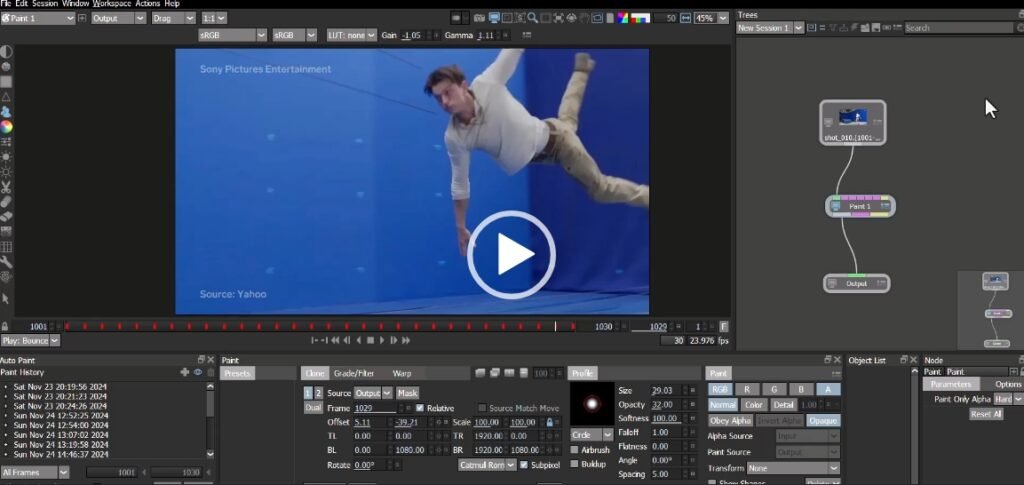Enable the Buildup checkbox
This screenshot has height=485, width=1024.
click(x=575, y=464)
